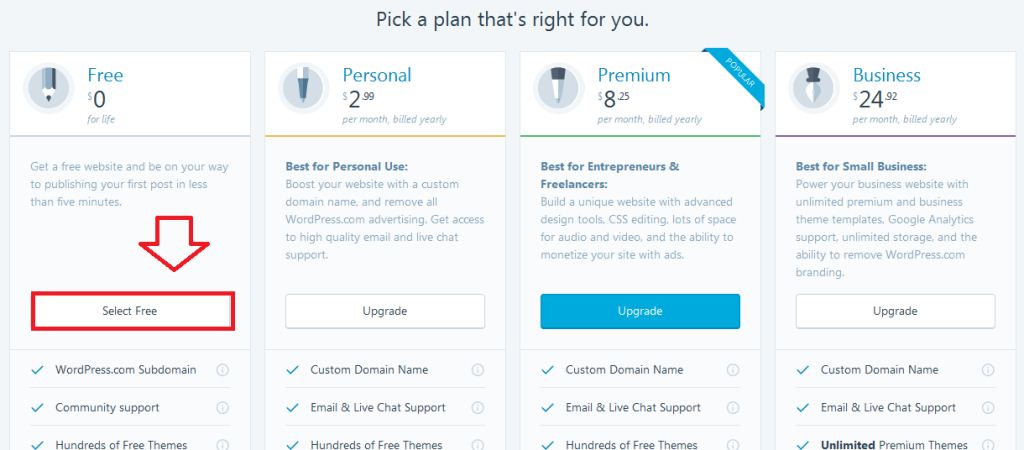Click the Business plan top-hat pen icon

click(x=814, y=88)
